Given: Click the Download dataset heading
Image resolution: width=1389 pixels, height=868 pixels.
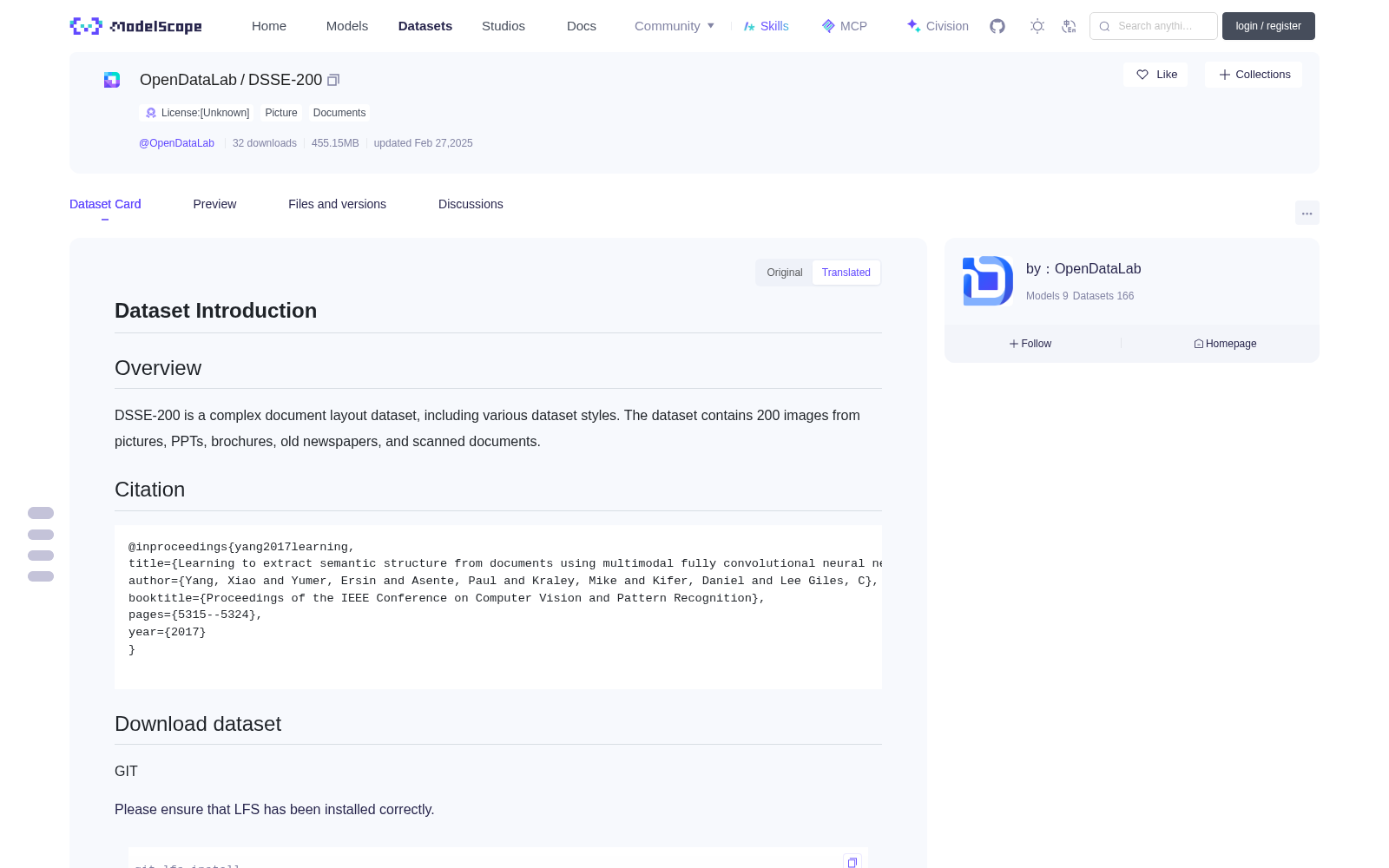Looking at the screenshot, I should (x=198, y=724).
